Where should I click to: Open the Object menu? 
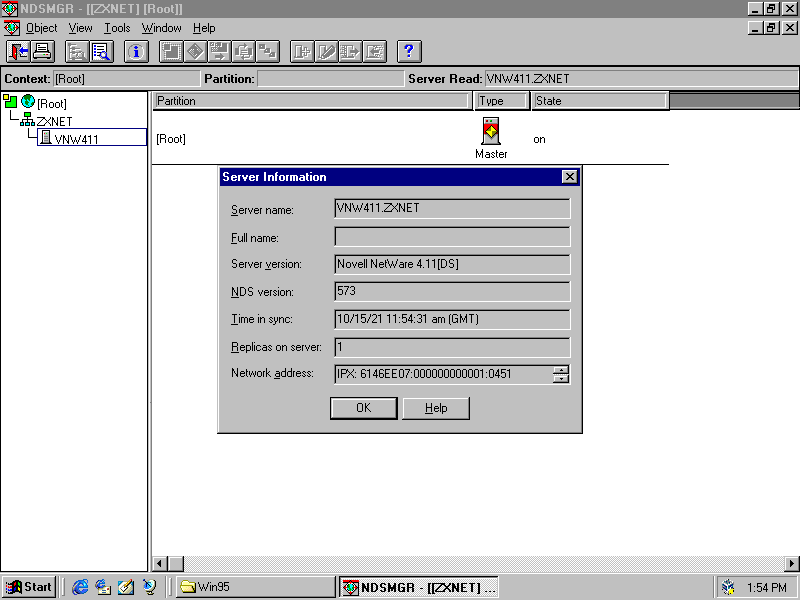tap(41, 28)
